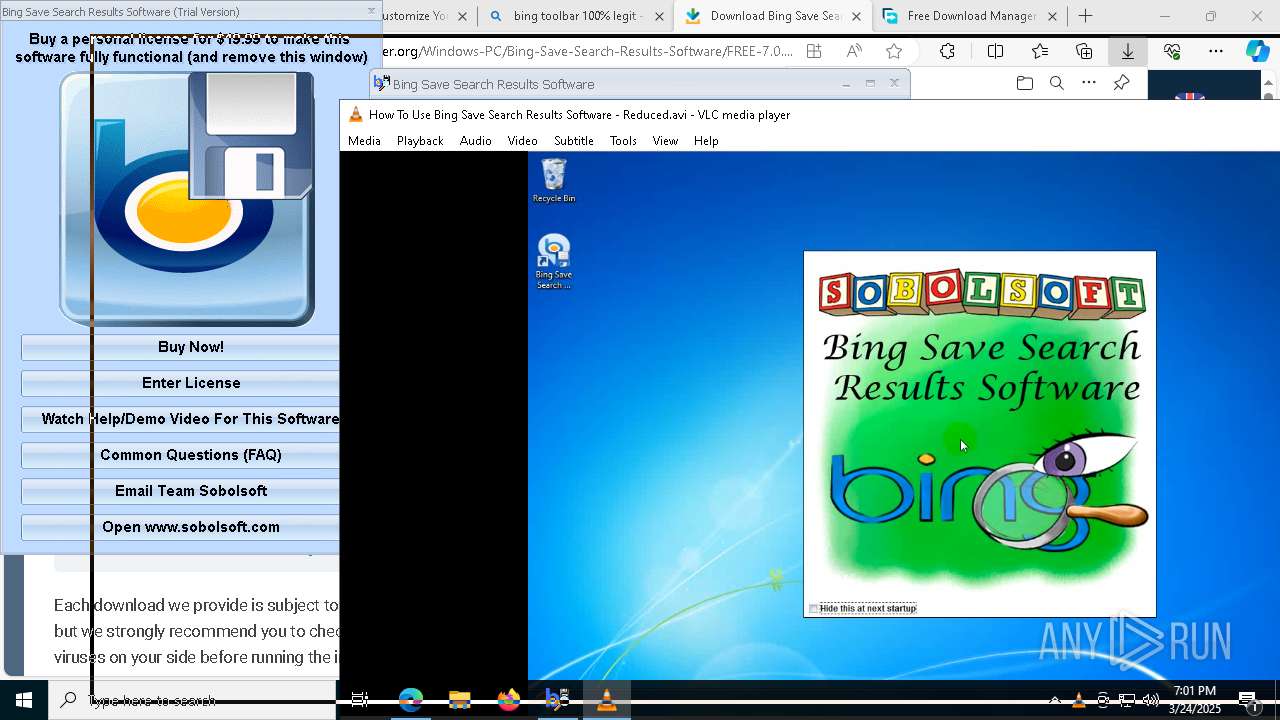Click the 'Buy Now!' button
The width and height of the screenshot is (1280, 720).
(190, 347)
